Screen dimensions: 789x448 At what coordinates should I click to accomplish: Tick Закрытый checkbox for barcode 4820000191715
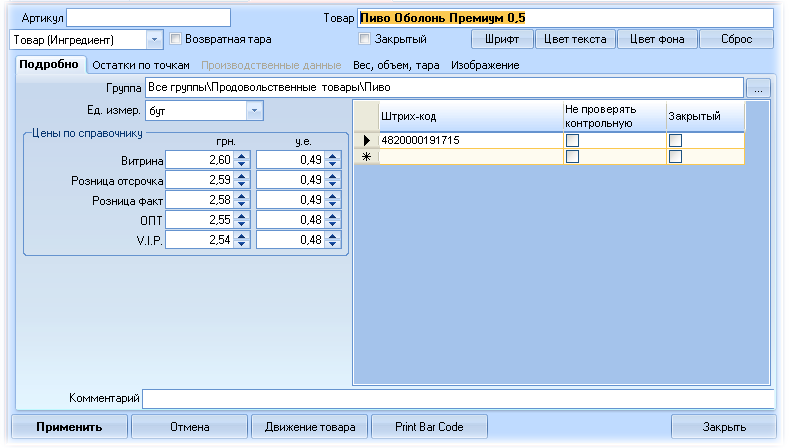click(675, 140)
